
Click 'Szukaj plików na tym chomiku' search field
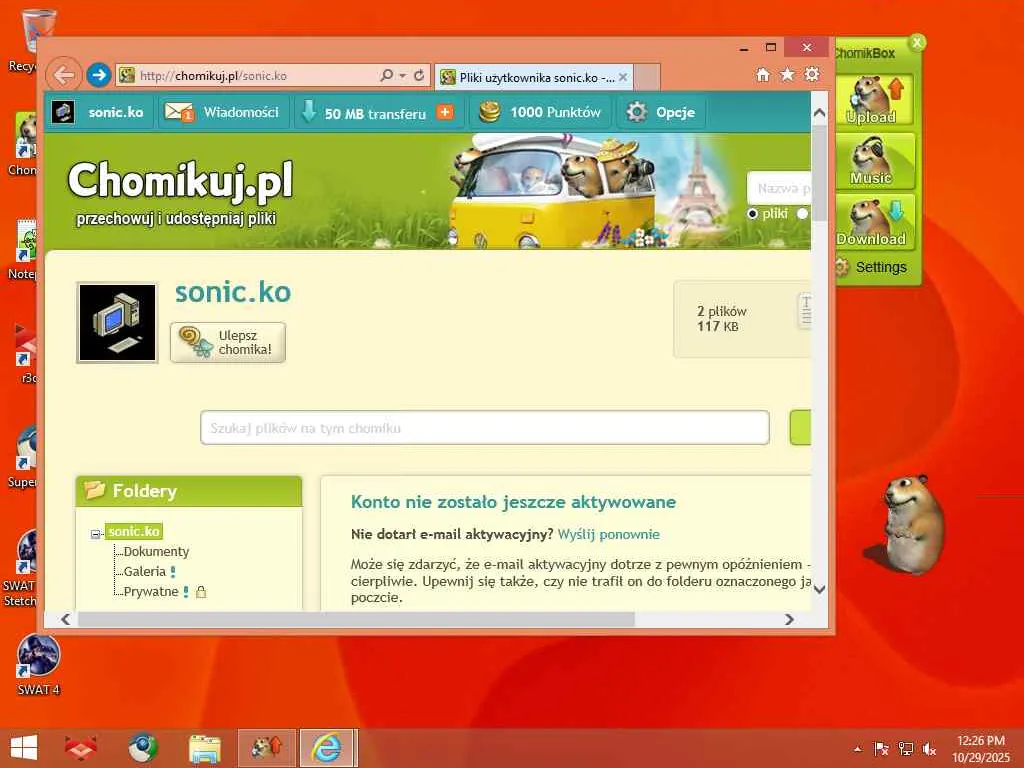pyautogui.click(x=485, y=428)
